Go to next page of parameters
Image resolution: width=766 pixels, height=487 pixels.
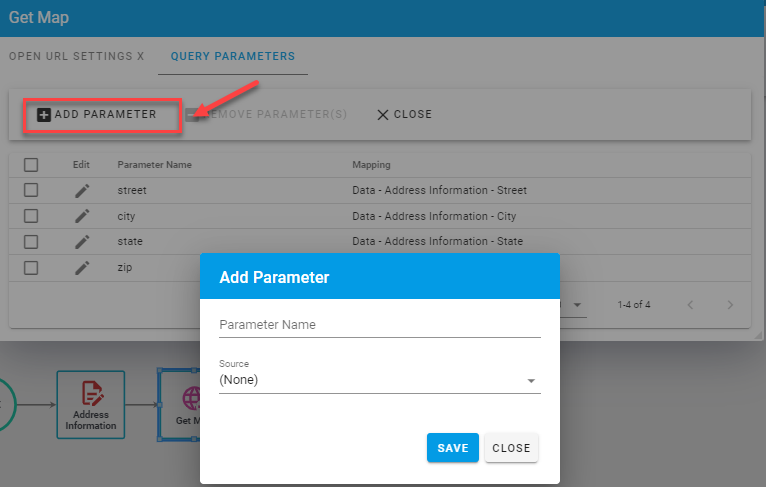click(730, 305)
